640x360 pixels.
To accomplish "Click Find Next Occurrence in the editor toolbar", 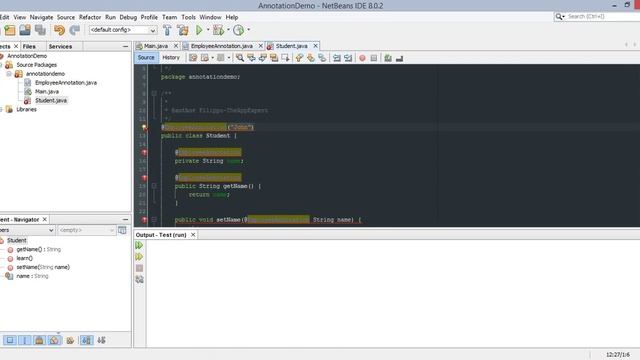I will click(262, 58).
